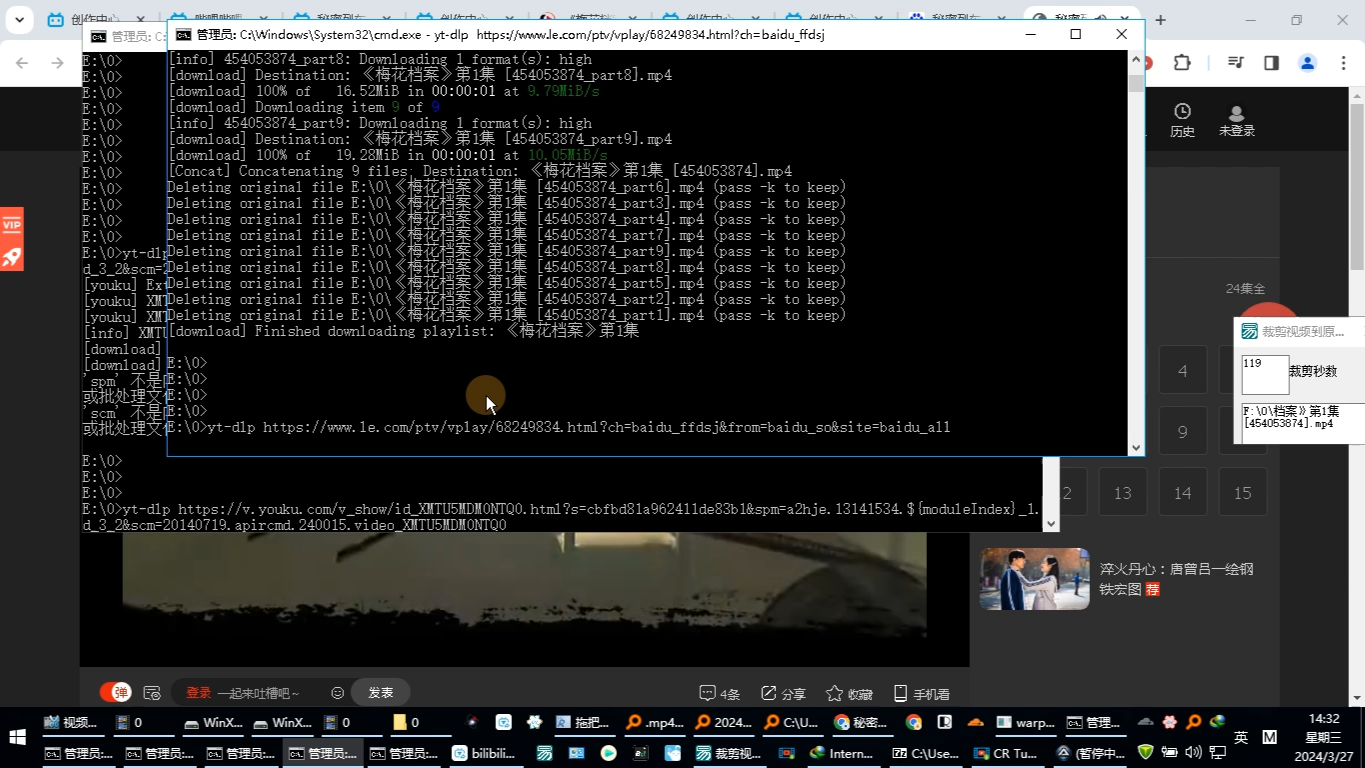Open the (暂停中 taskbar item
This screenshot has width=1365, height=768.
click(1088, 753)
